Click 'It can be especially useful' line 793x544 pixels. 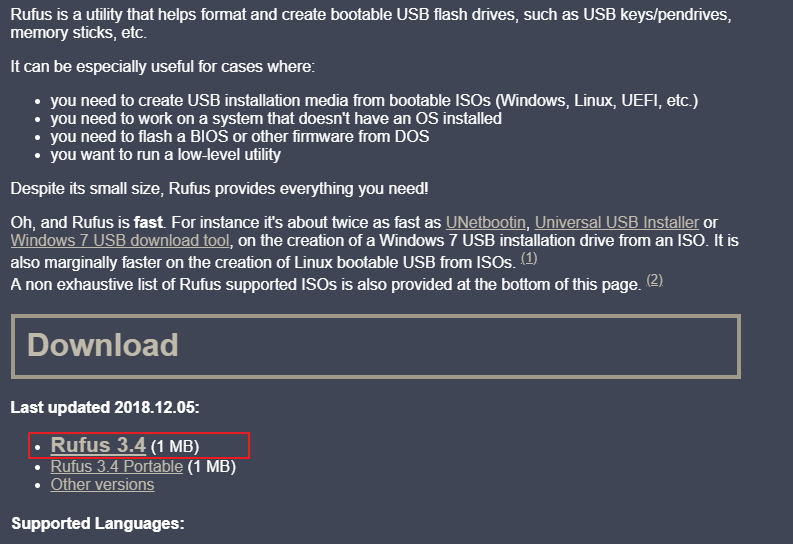(162, 66)
